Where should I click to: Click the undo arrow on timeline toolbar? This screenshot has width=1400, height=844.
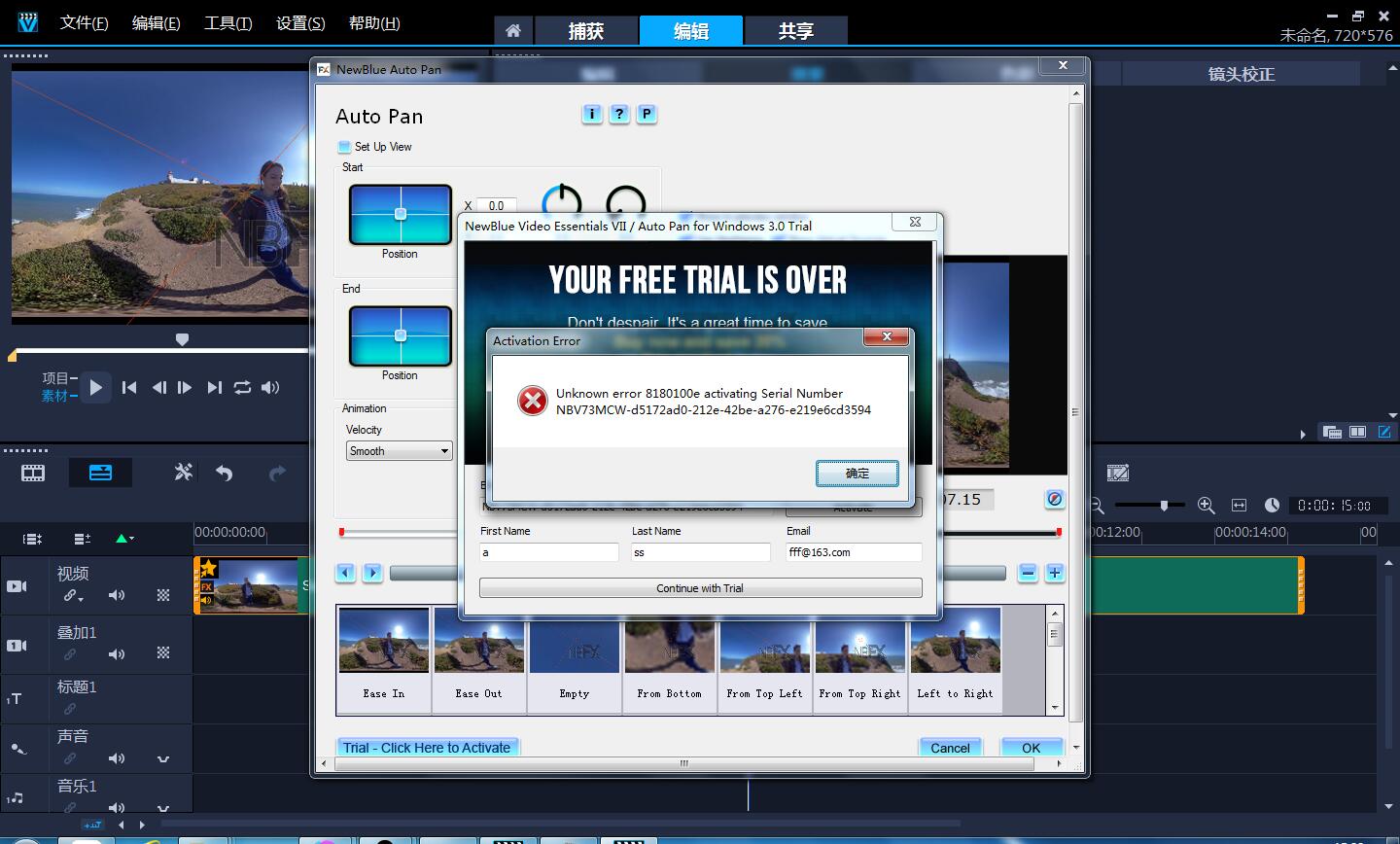(225, 474)
